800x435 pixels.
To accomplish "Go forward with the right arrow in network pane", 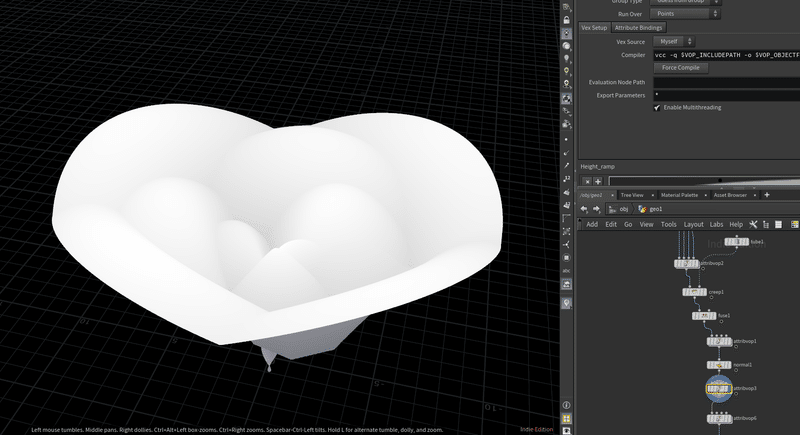I will click(x=596, y=209).
